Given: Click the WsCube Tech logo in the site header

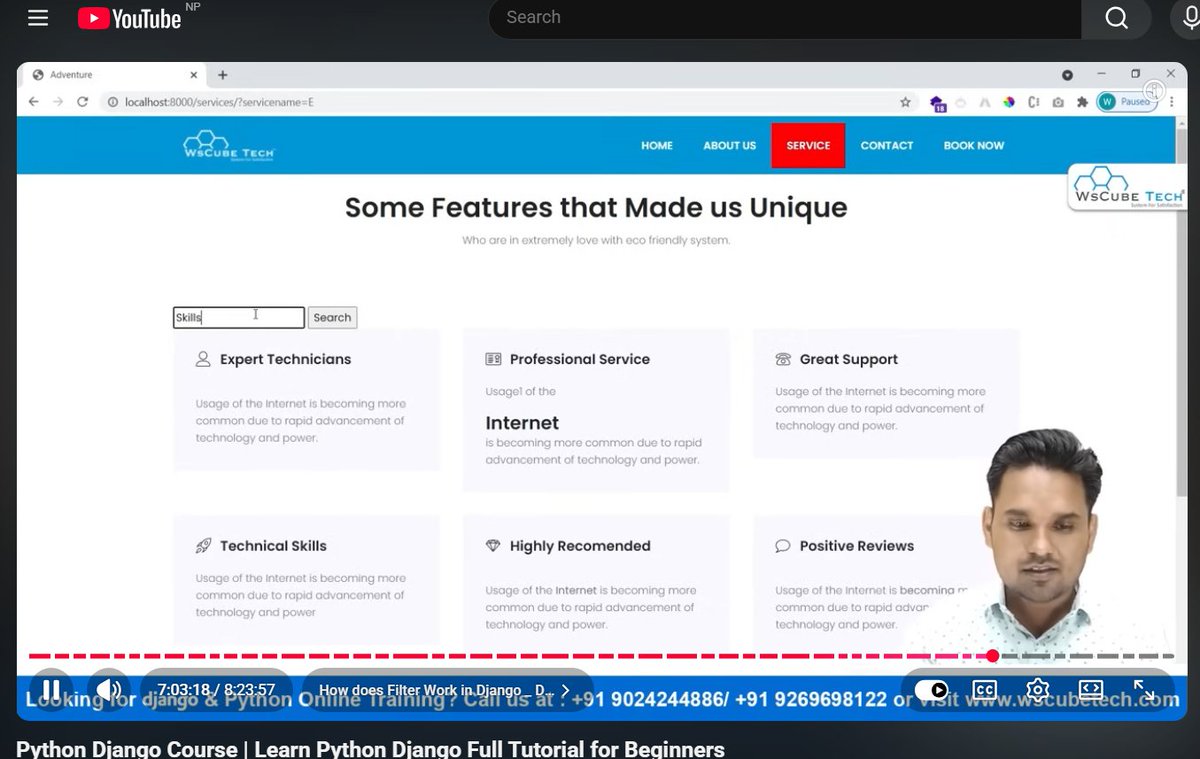Looking at the screenshot, I should 229,145.
